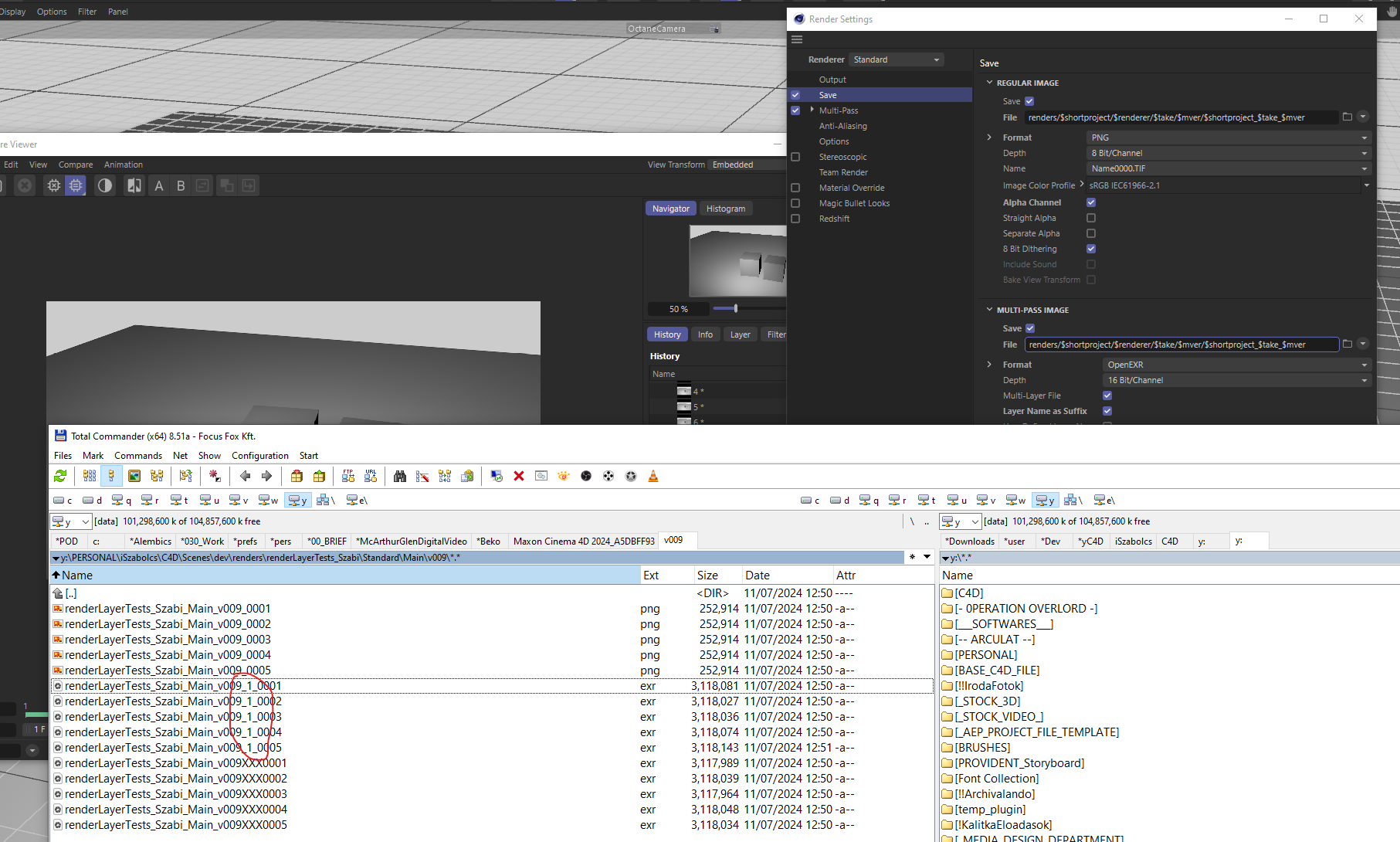Viewport: 1400px width, 842px height.
Task: Select left-panel drive y button
Action: (298, 500)
